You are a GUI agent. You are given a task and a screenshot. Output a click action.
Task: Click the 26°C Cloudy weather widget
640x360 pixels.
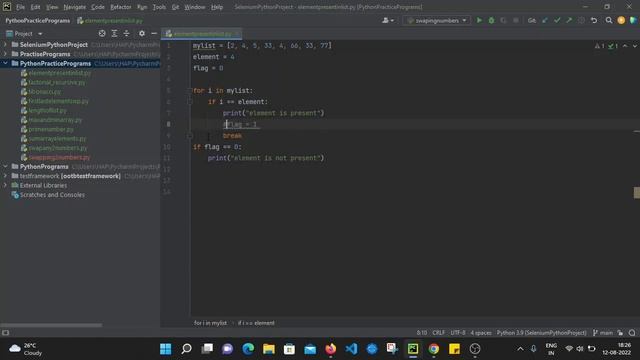tap(27, 349)
